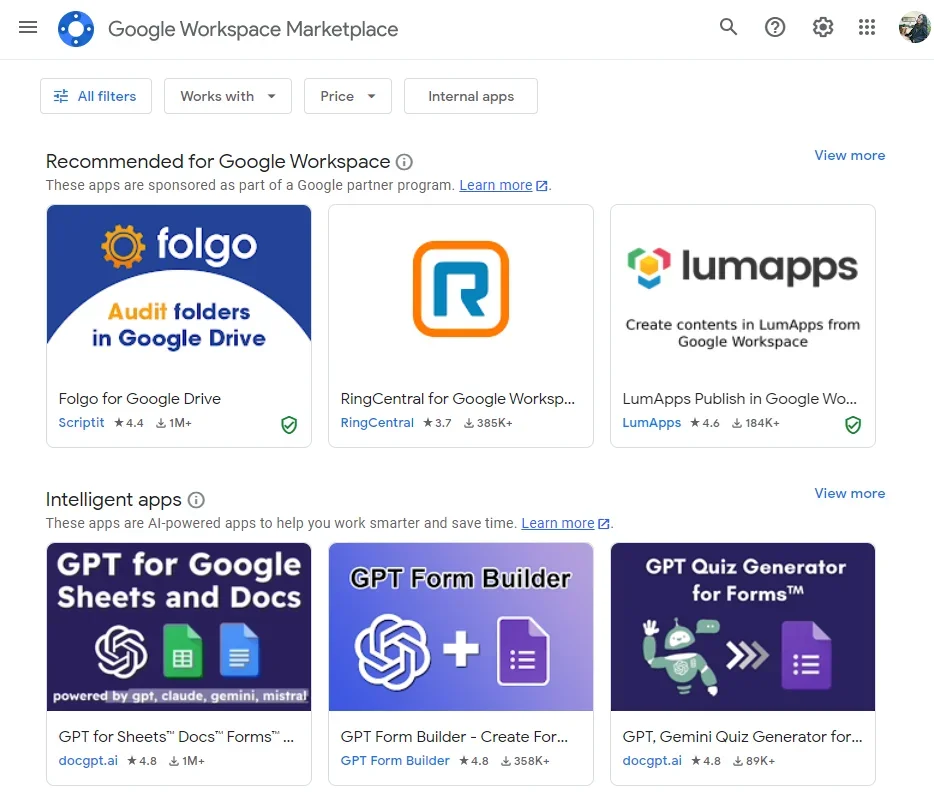Click external-link icon after AI-powered Learn more
Viewport: 934px width, 799px height.
tap(603, 524)
